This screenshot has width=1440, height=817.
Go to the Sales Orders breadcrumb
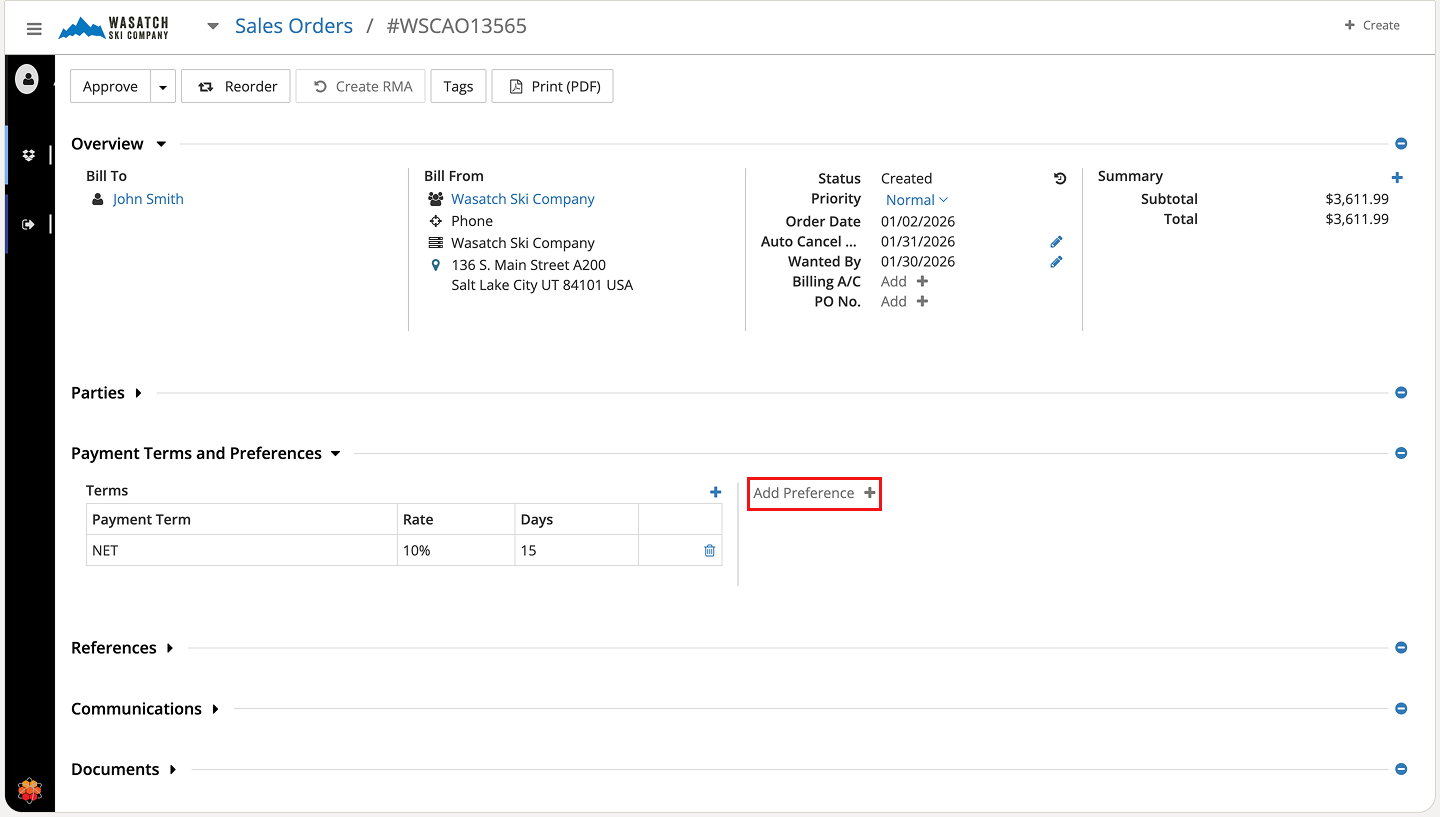(x=293, y=27)
